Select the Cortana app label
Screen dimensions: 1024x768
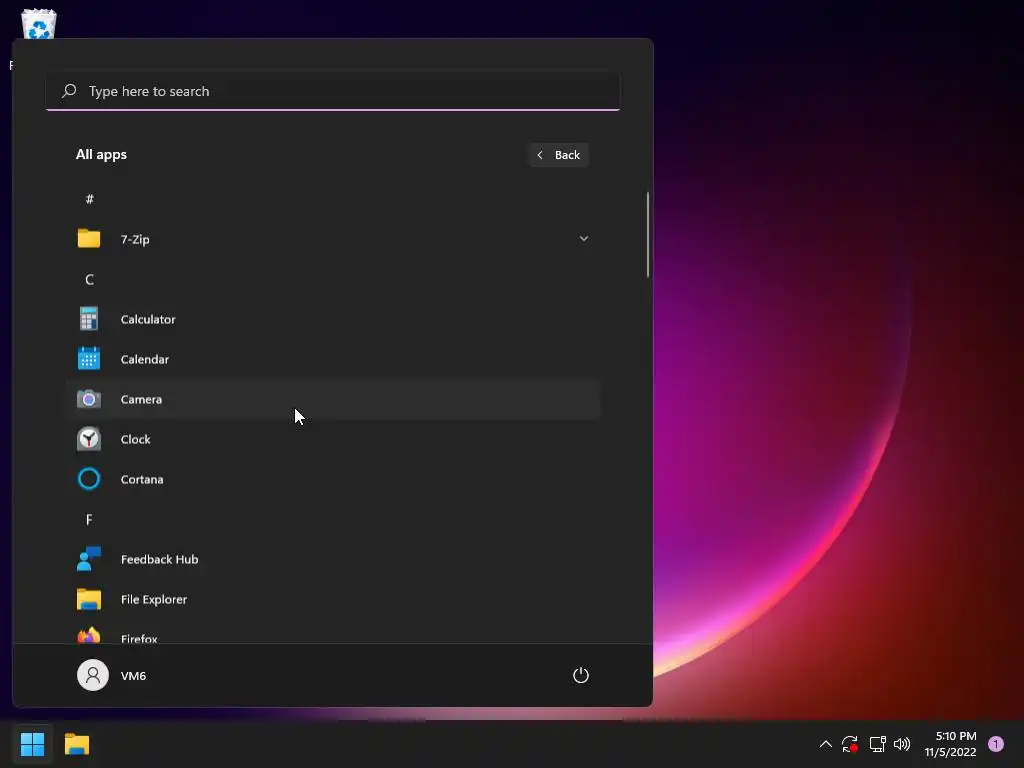point(142,479)
